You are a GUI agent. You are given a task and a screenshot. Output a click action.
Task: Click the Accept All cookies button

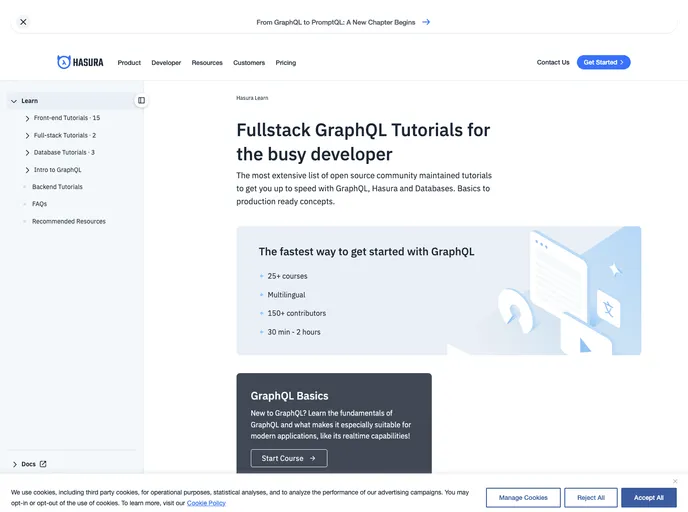pos(649,498)
